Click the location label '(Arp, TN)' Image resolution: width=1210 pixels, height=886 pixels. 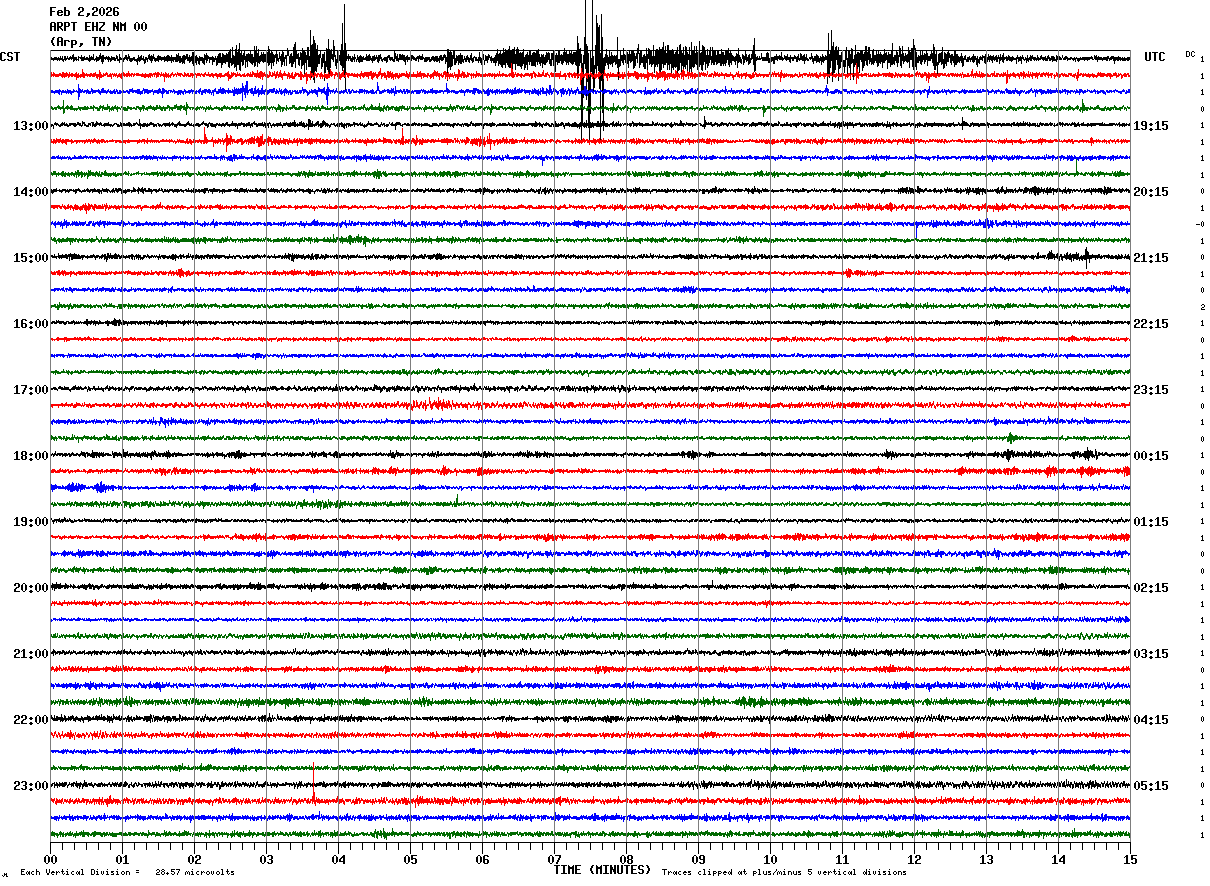[x=81, y=42]
